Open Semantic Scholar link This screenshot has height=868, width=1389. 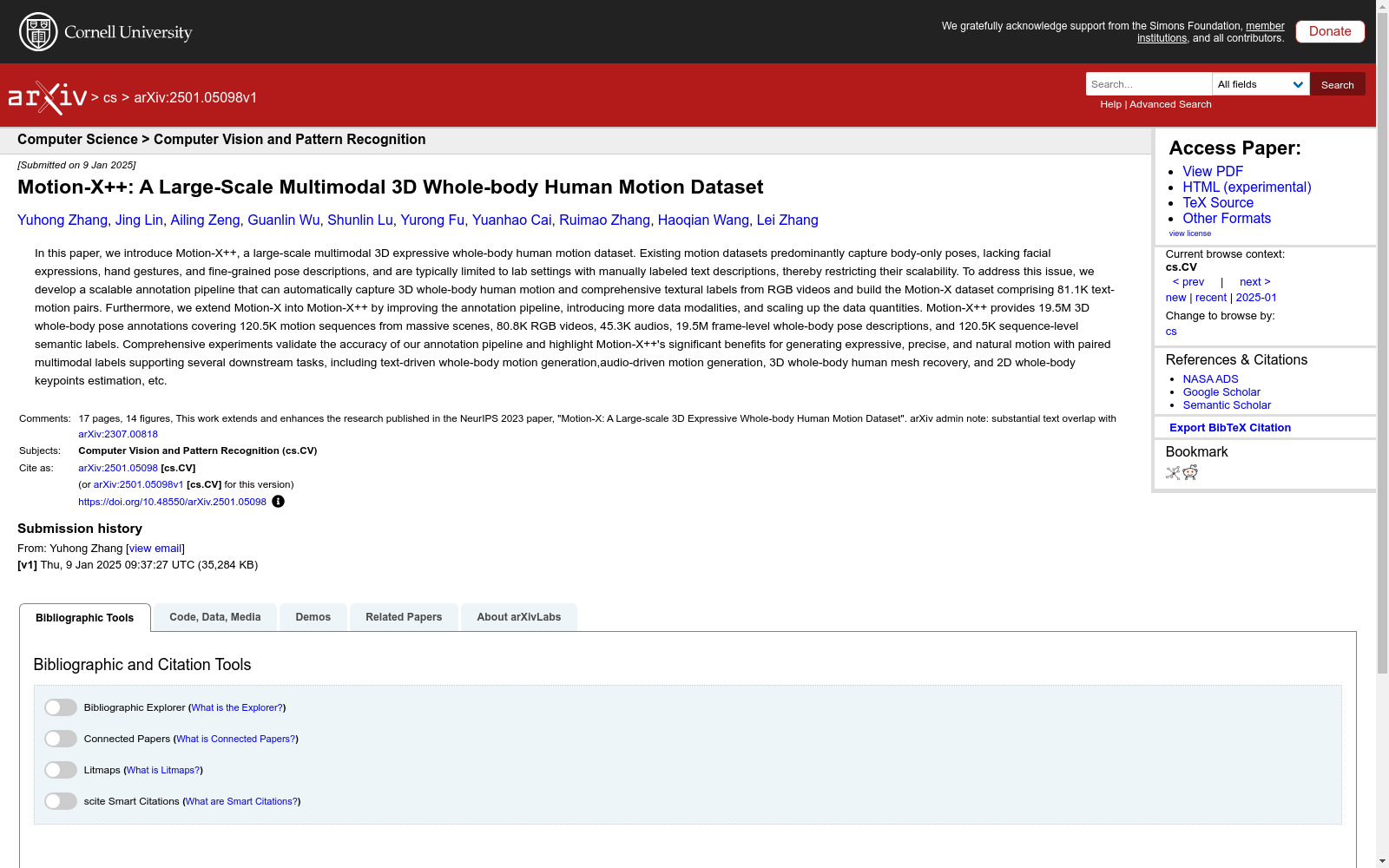[x=1227, y=405]
